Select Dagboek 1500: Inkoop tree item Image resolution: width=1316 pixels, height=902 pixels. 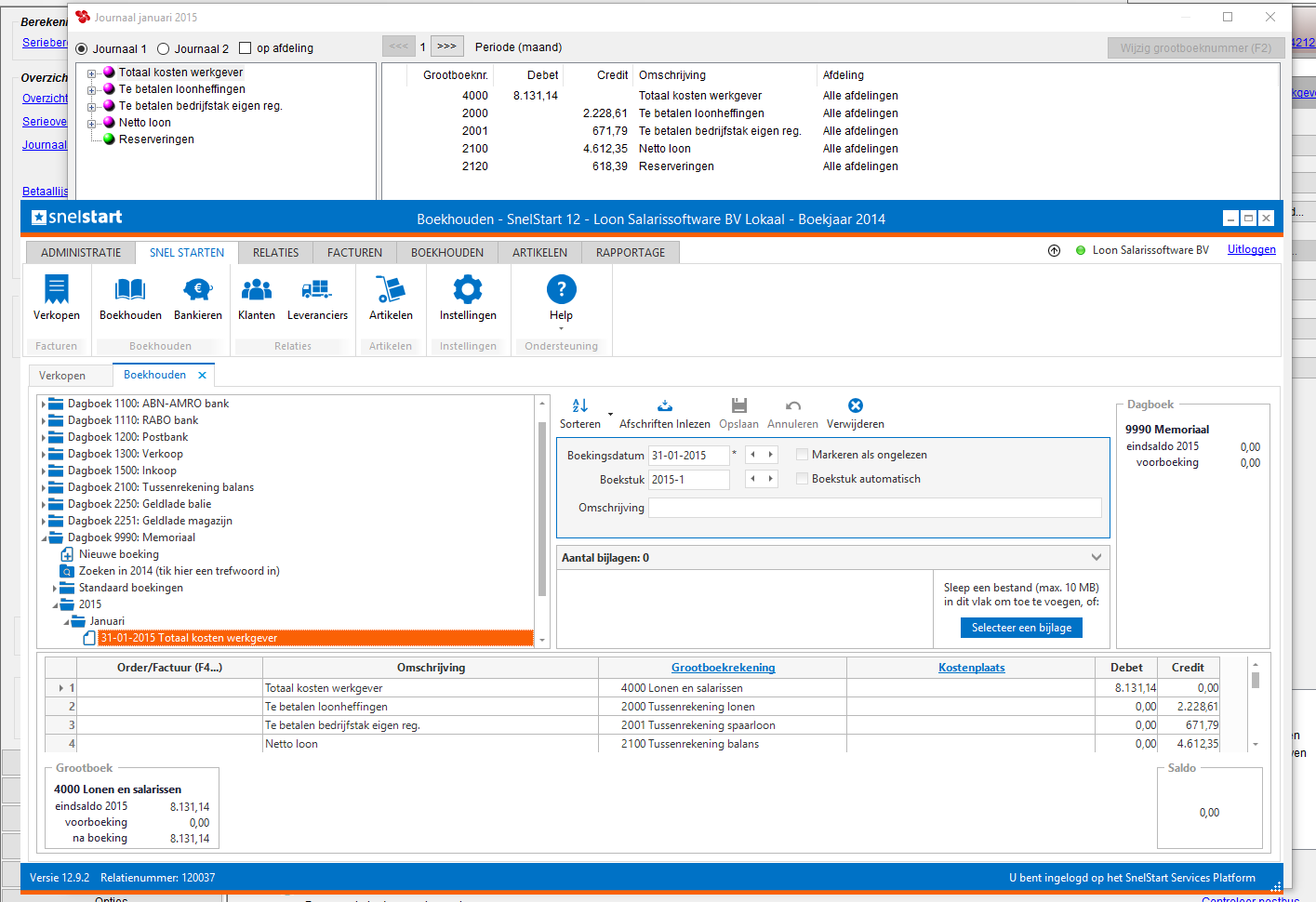122,471
